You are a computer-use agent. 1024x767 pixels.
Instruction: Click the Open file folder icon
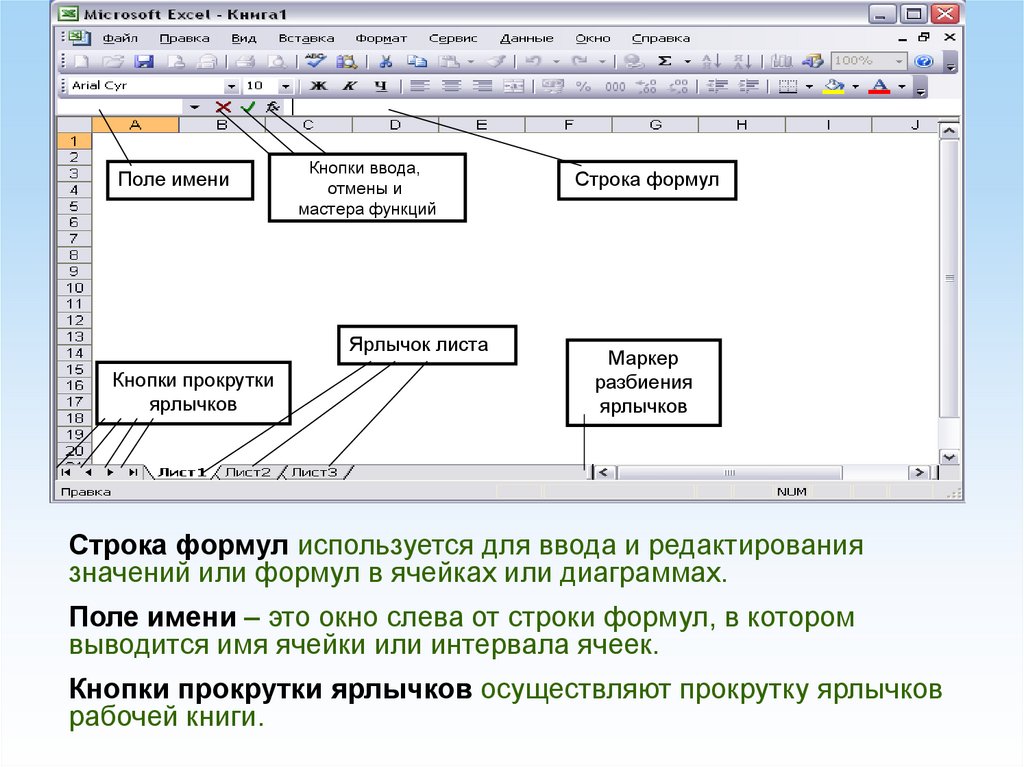(x=112, y=62)
